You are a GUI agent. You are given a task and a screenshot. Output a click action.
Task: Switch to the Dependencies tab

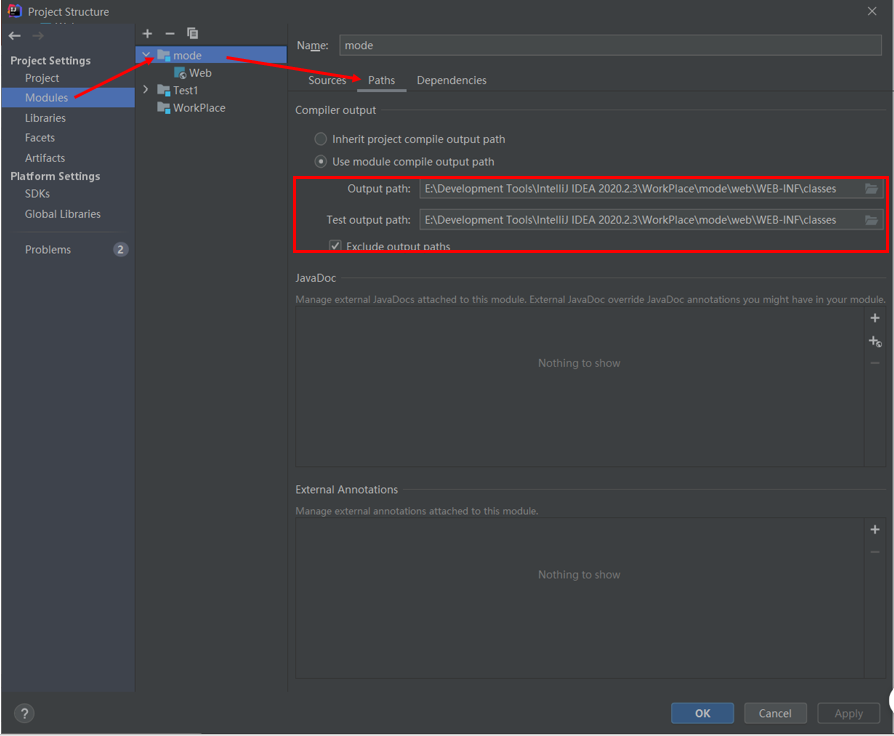(452, 80)
